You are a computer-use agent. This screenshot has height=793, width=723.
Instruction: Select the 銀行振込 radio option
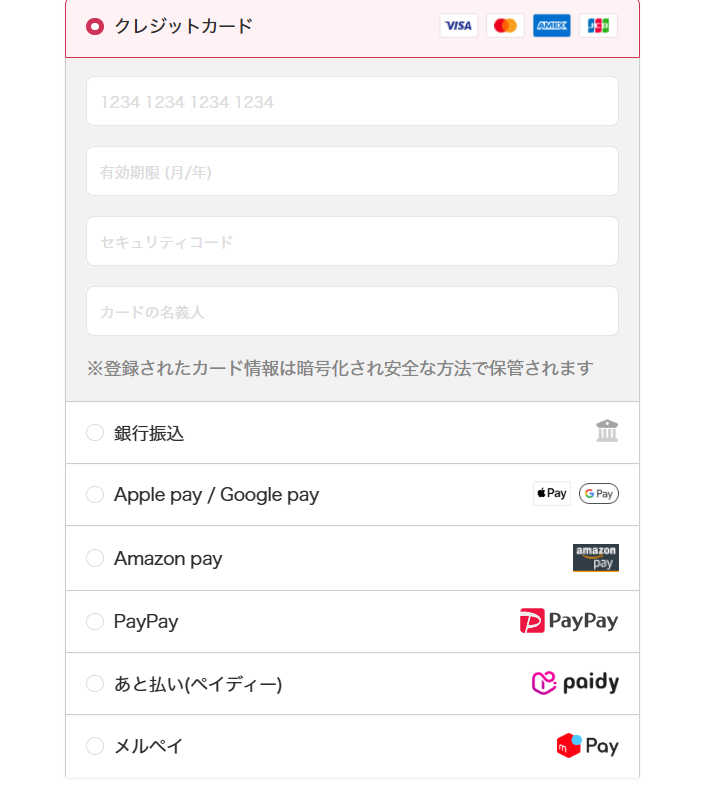[x=95, y=432]
